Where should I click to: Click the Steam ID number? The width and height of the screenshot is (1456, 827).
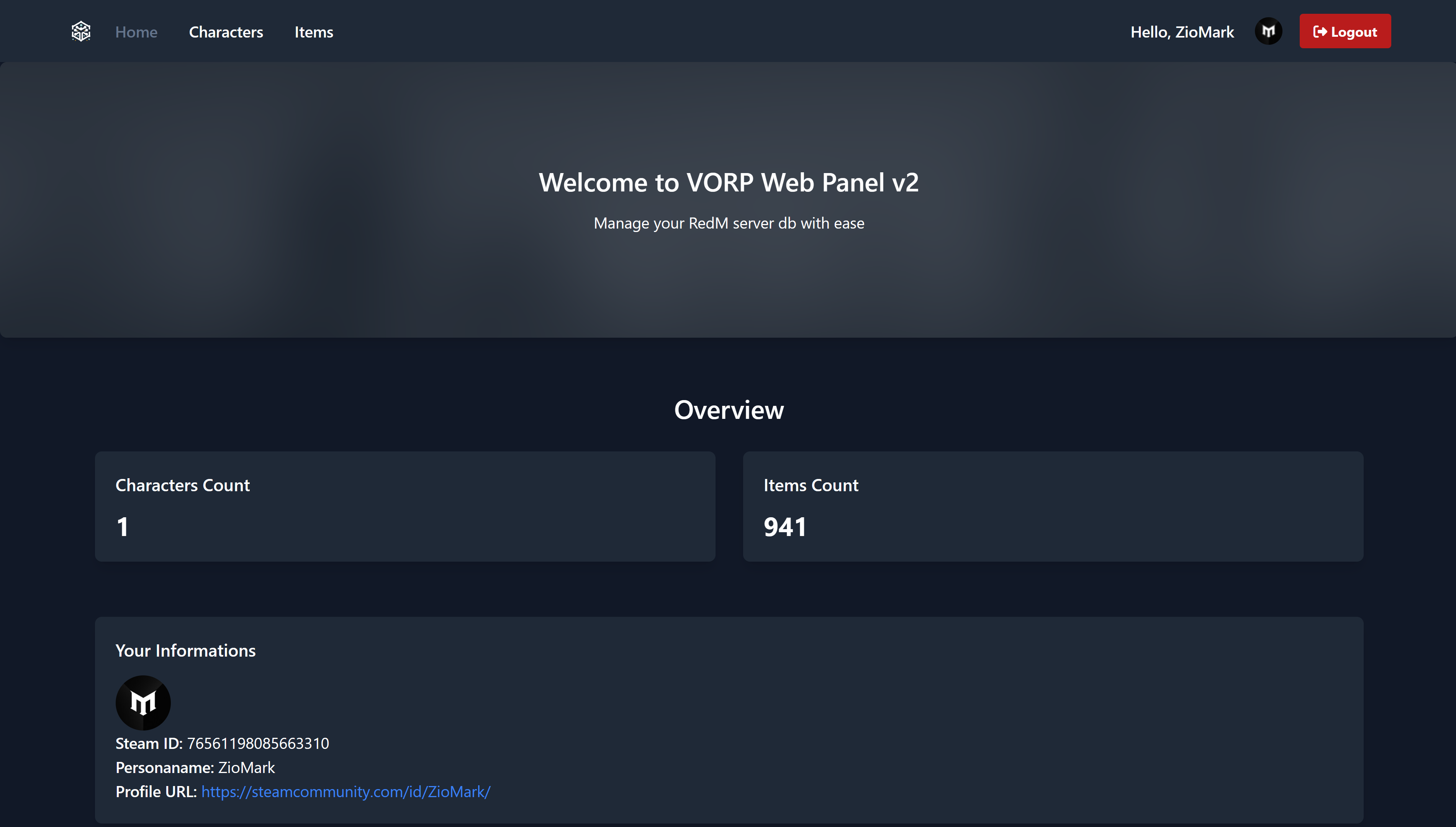pos(258,744)
